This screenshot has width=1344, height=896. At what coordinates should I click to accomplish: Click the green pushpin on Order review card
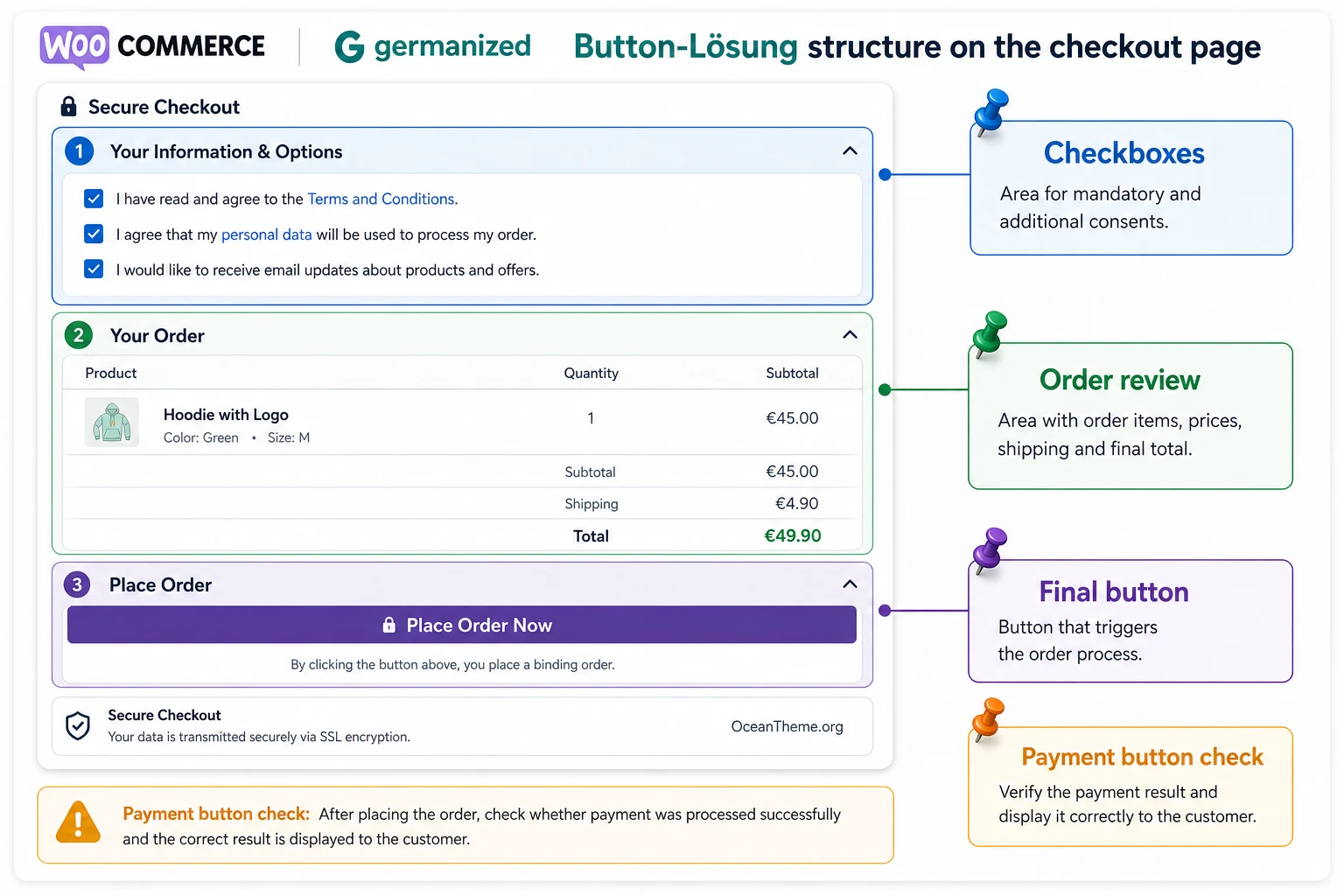(990, 333)
